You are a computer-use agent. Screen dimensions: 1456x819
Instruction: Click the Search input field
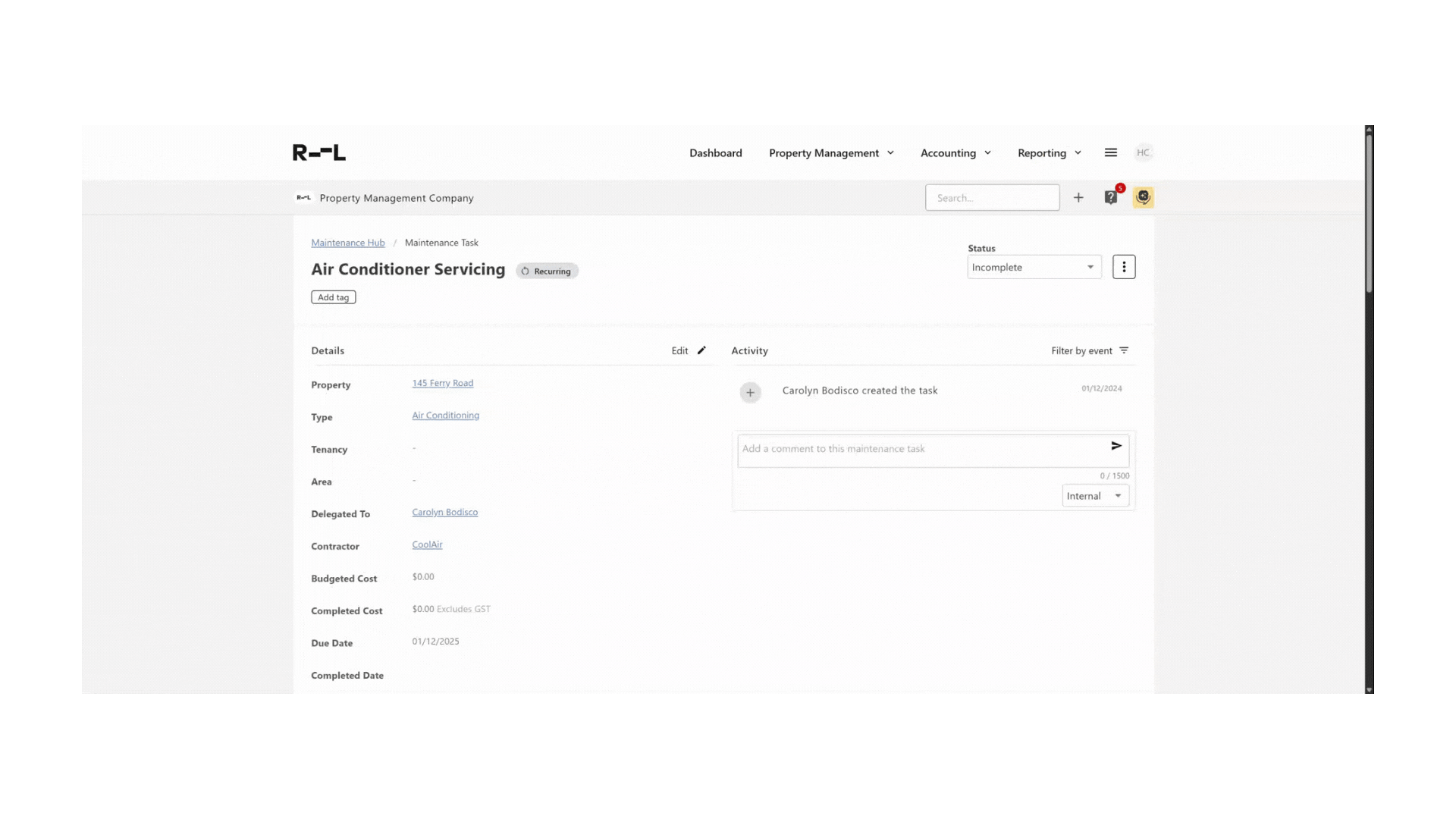(x=993, y=197)
